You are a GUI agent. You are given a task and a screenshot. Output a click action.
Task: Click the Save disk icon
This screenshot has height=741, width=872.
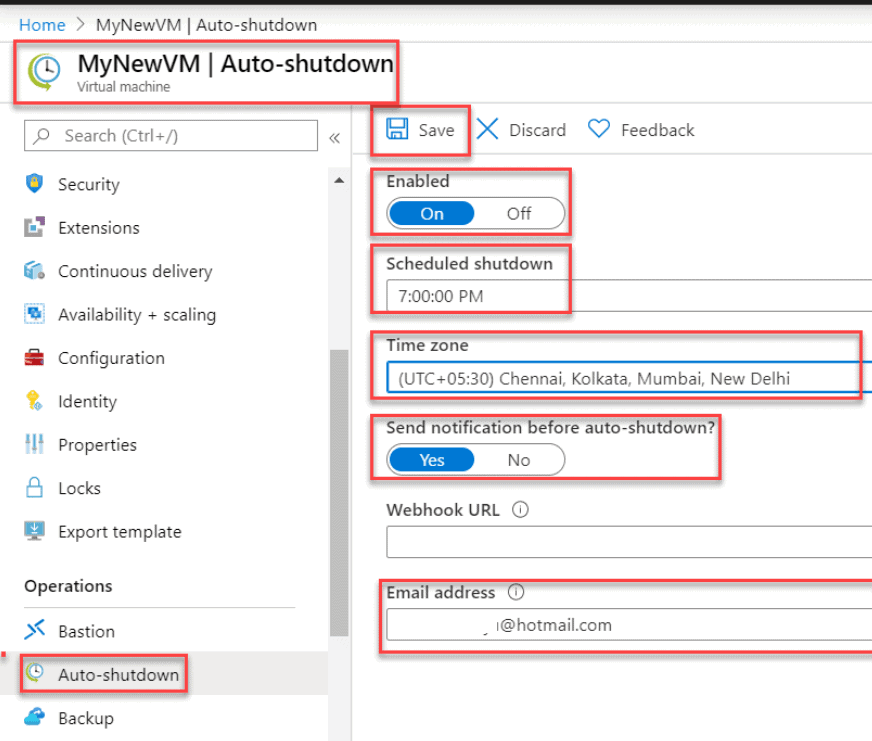coord(398,129)
